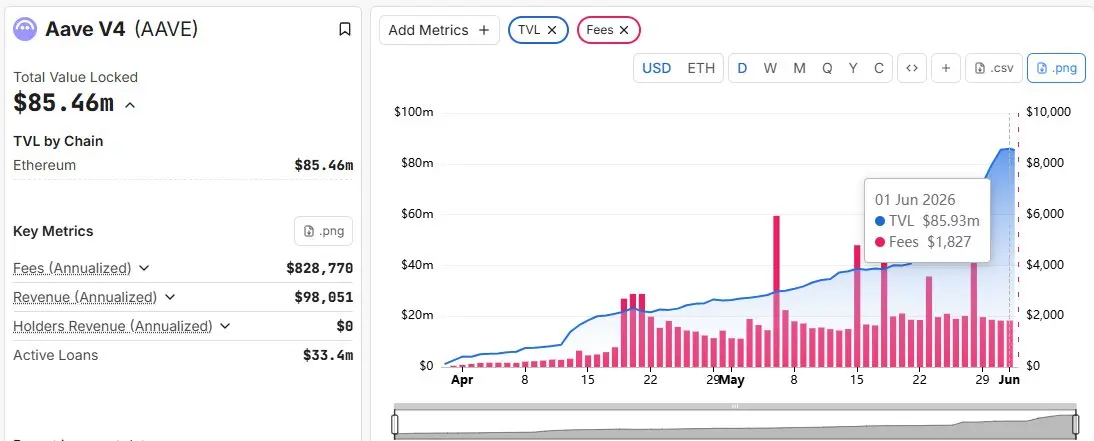Image resolution: width=1094 pixels, height=441 pixels.
Task: Click the TVL metric chip label
Action: click(x=527, y=30)
